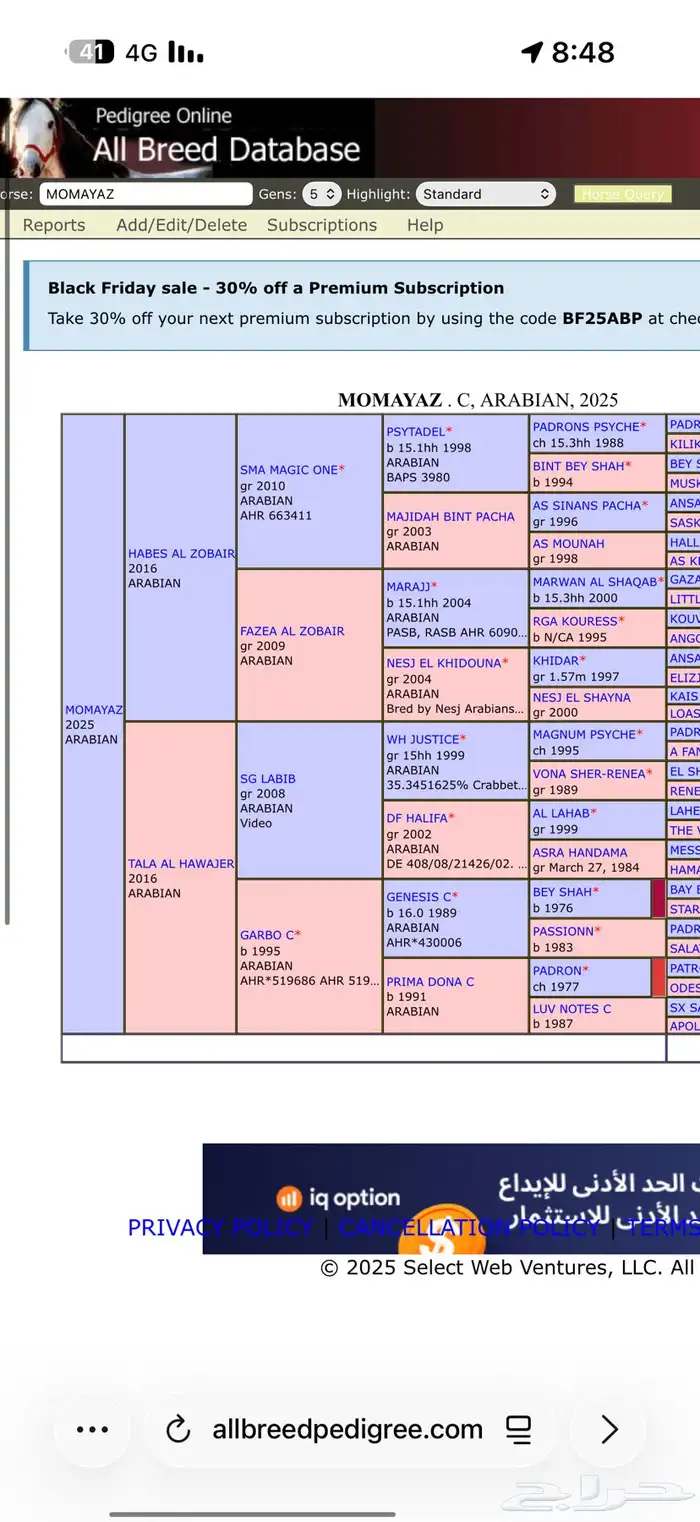
Task: Tap the allbreedpedigree.com address bar
Action: click(x=347, y=1430)
